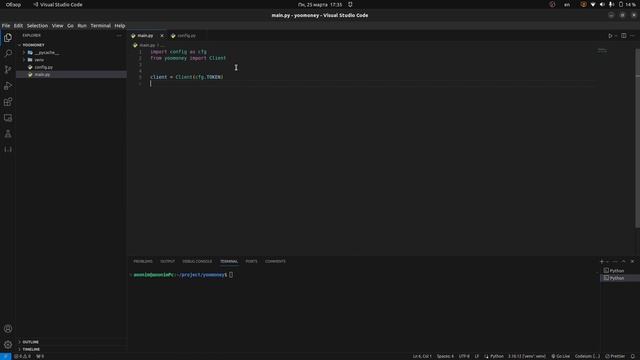Open the Run and Debug view
The image size is (640, 360).
point(8,86)
